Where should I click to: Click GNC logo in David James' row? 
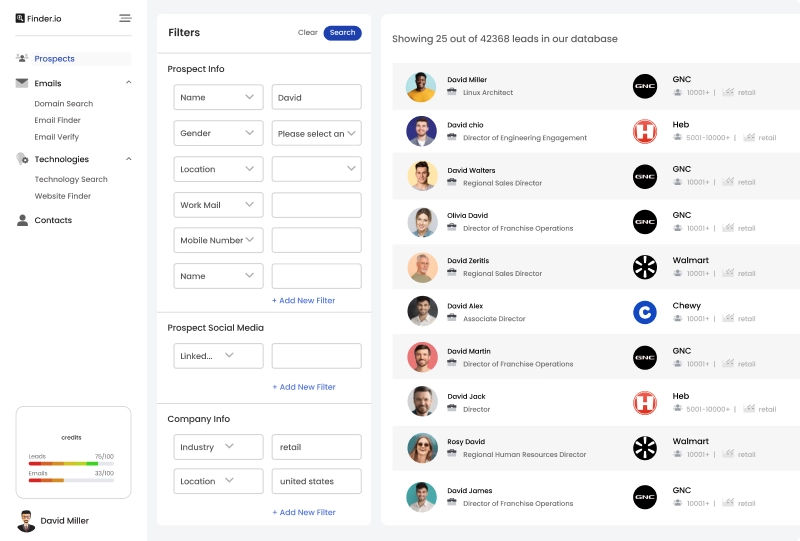645,497
